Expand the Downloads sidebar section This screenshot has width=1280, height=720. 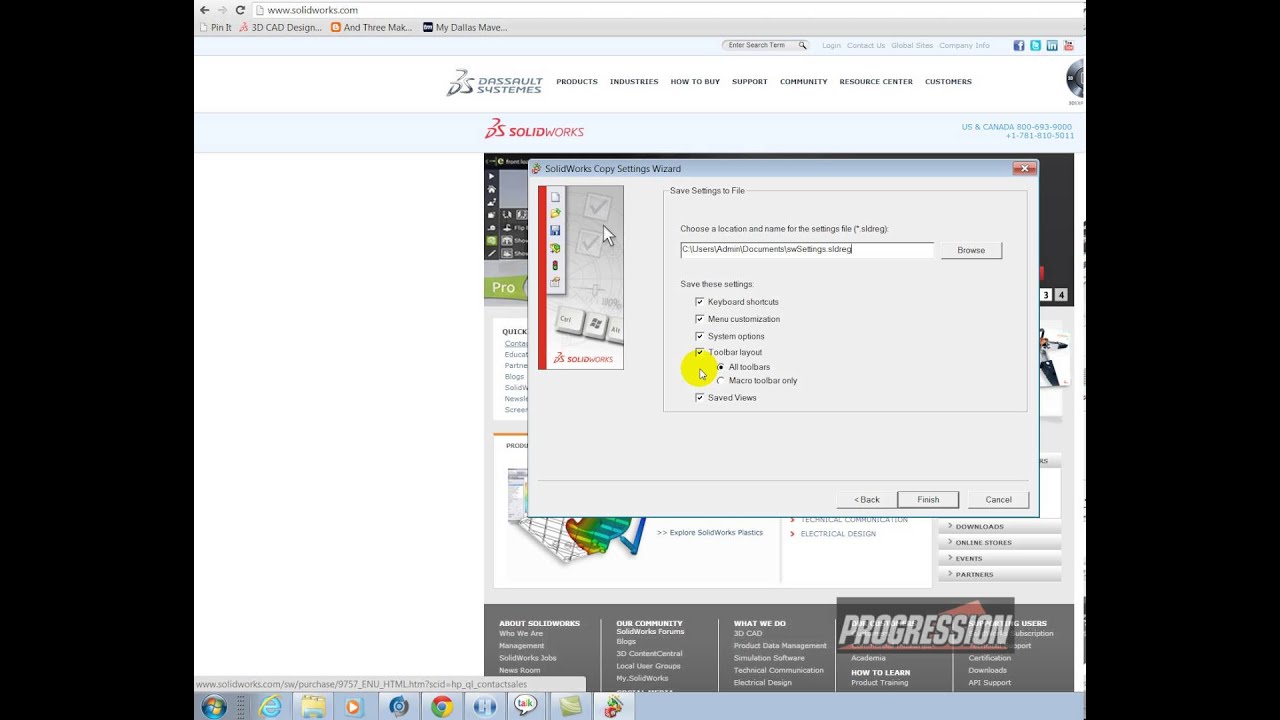click(999, 526)
